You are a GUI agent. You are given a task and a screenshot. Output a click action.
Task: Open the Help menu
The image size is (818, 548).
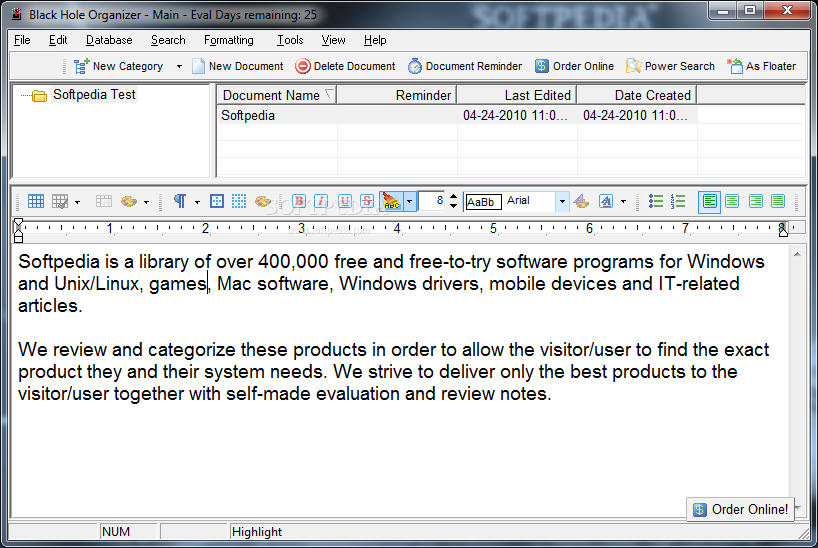point(375,40)
